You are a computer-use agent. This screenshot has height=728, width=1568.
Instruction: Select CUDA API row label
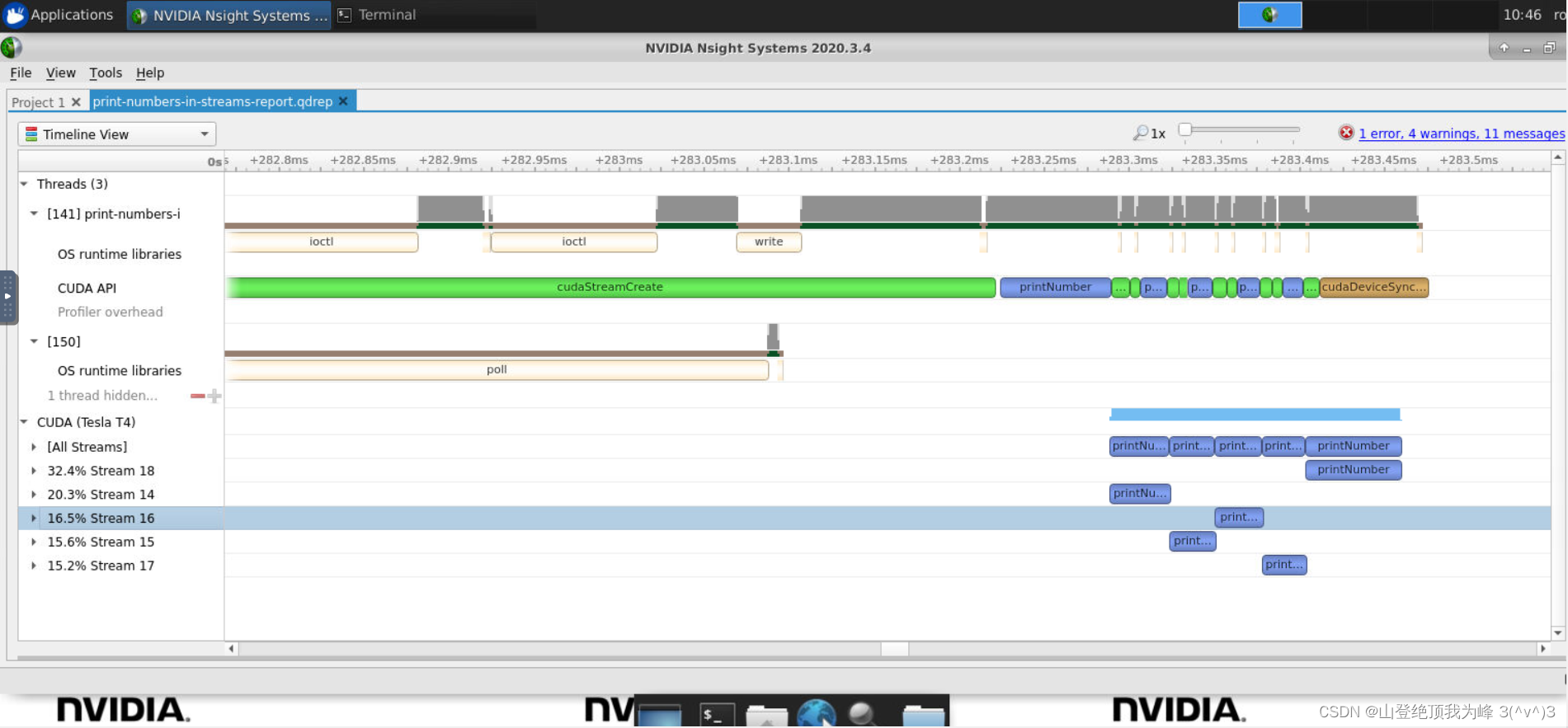(x=87, y=288)
